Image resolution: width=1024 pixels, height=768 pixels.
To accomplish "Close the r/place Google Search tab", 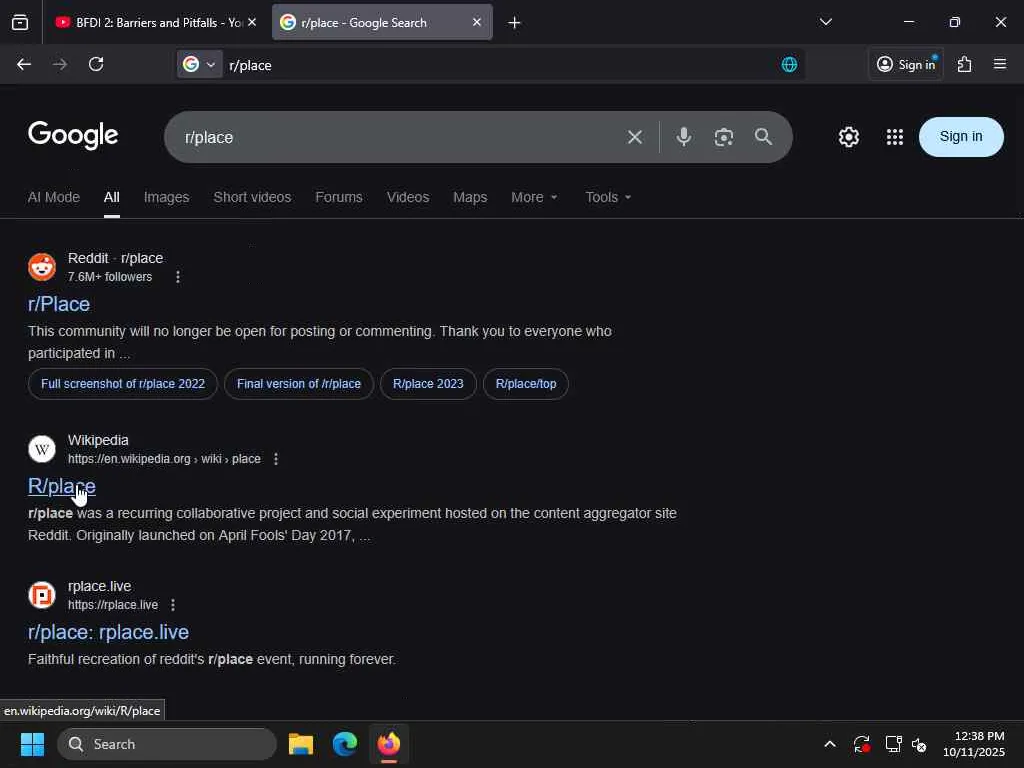I will pos(477,22).
